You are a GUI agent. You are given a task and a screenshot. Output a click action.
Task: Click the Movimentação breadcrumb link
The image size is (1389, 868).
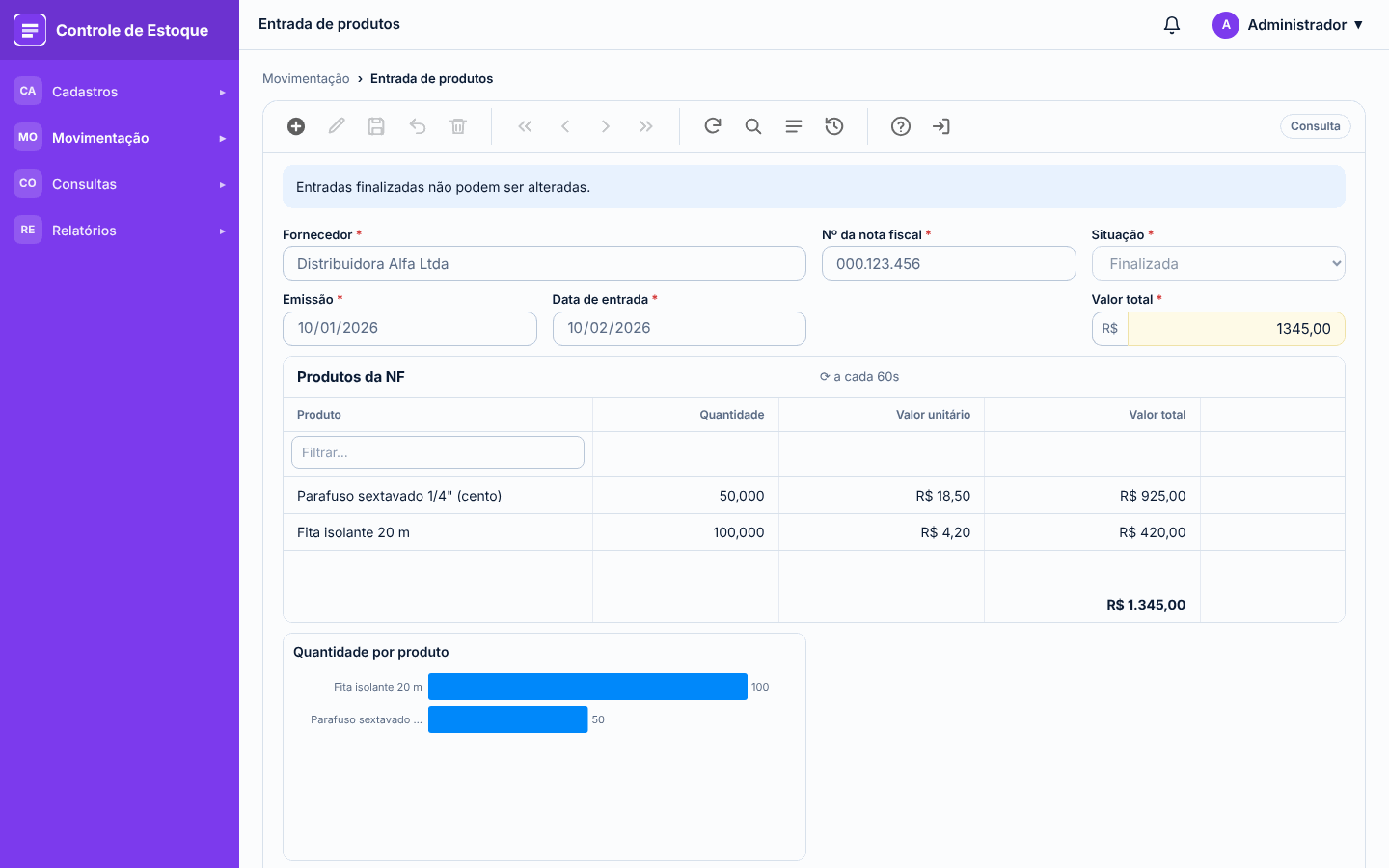pyautogui.click(x=306, y=79)
